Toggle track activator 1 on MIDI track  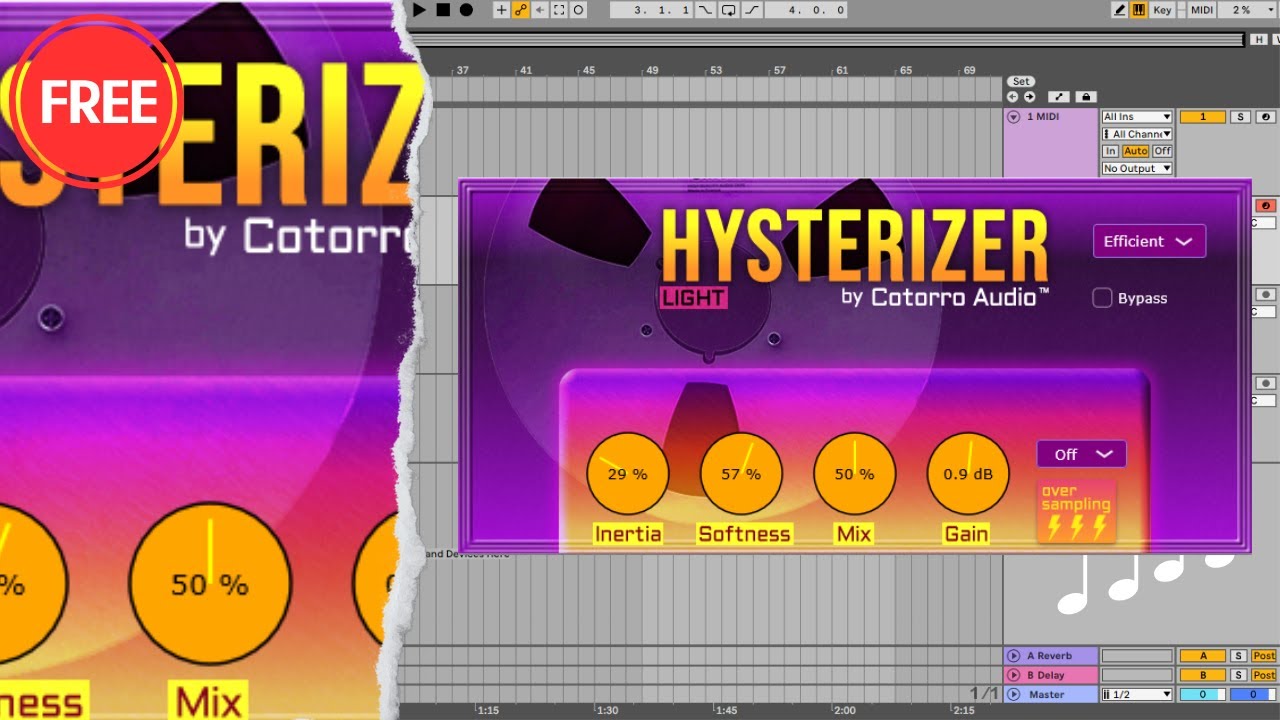[1203, 117]
